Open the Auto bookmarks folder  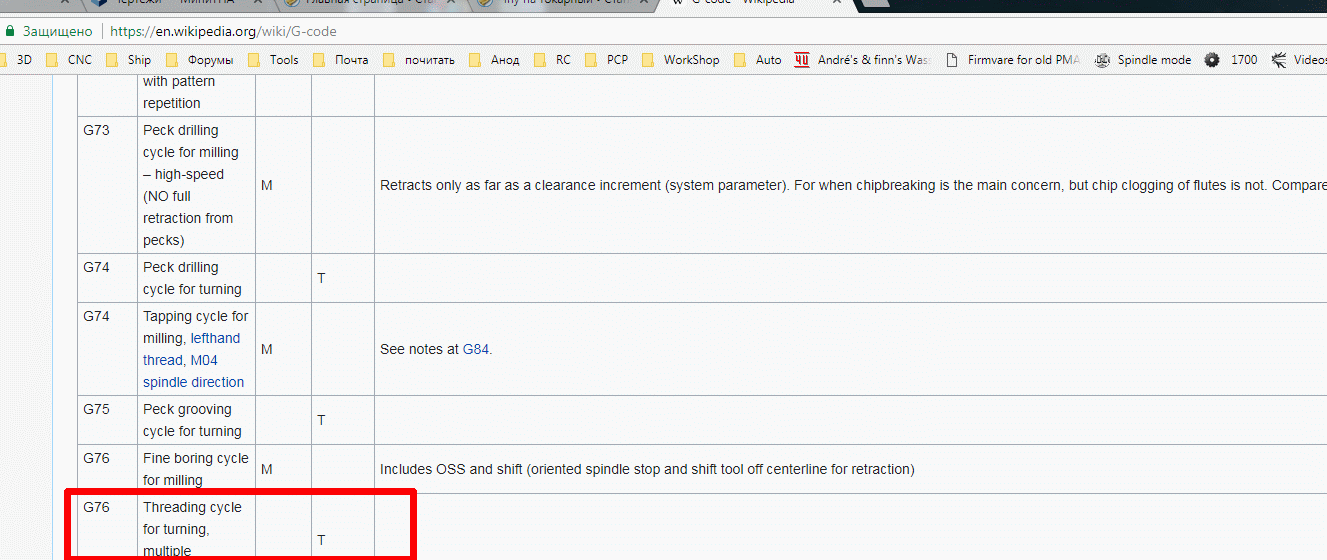point(757,60)
